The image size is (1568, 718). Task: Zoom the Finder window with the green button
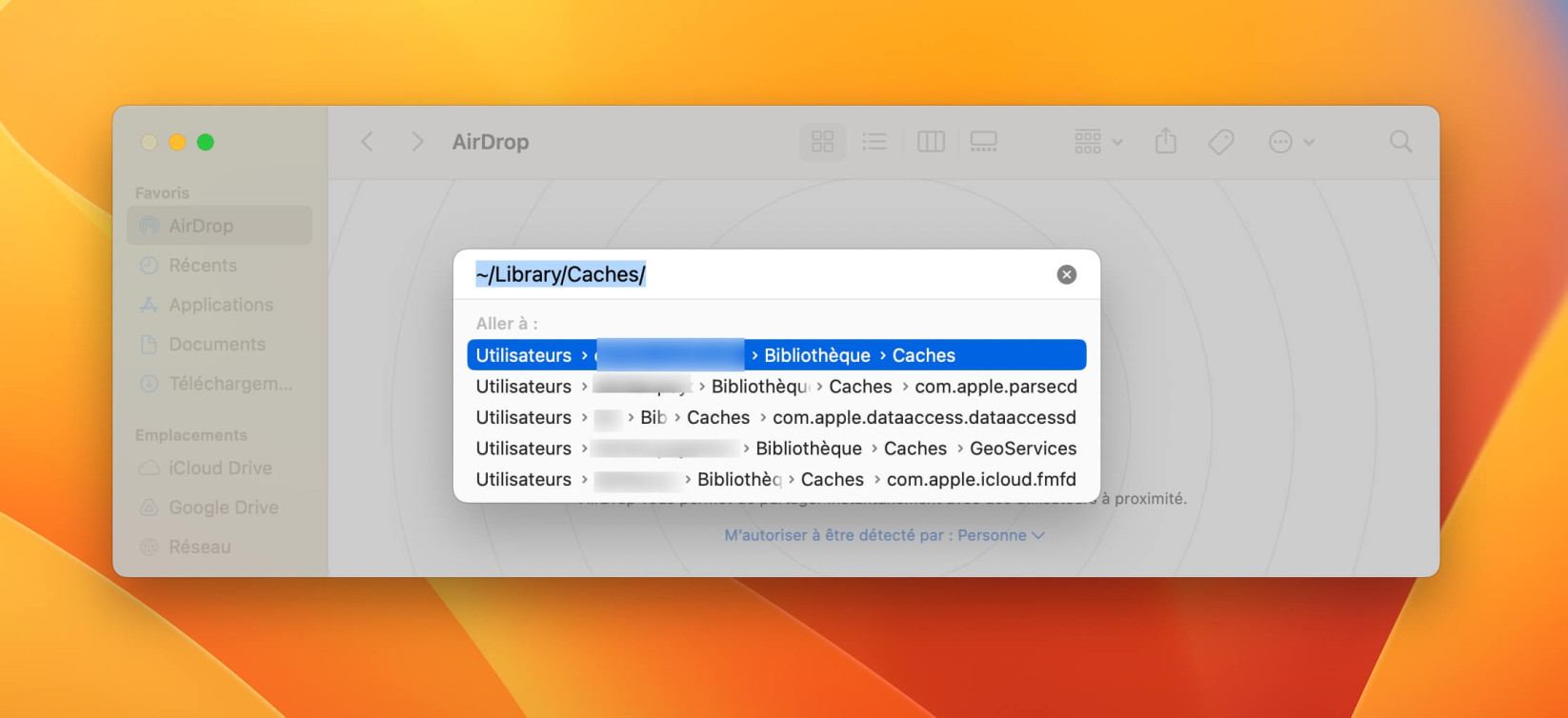205,142
